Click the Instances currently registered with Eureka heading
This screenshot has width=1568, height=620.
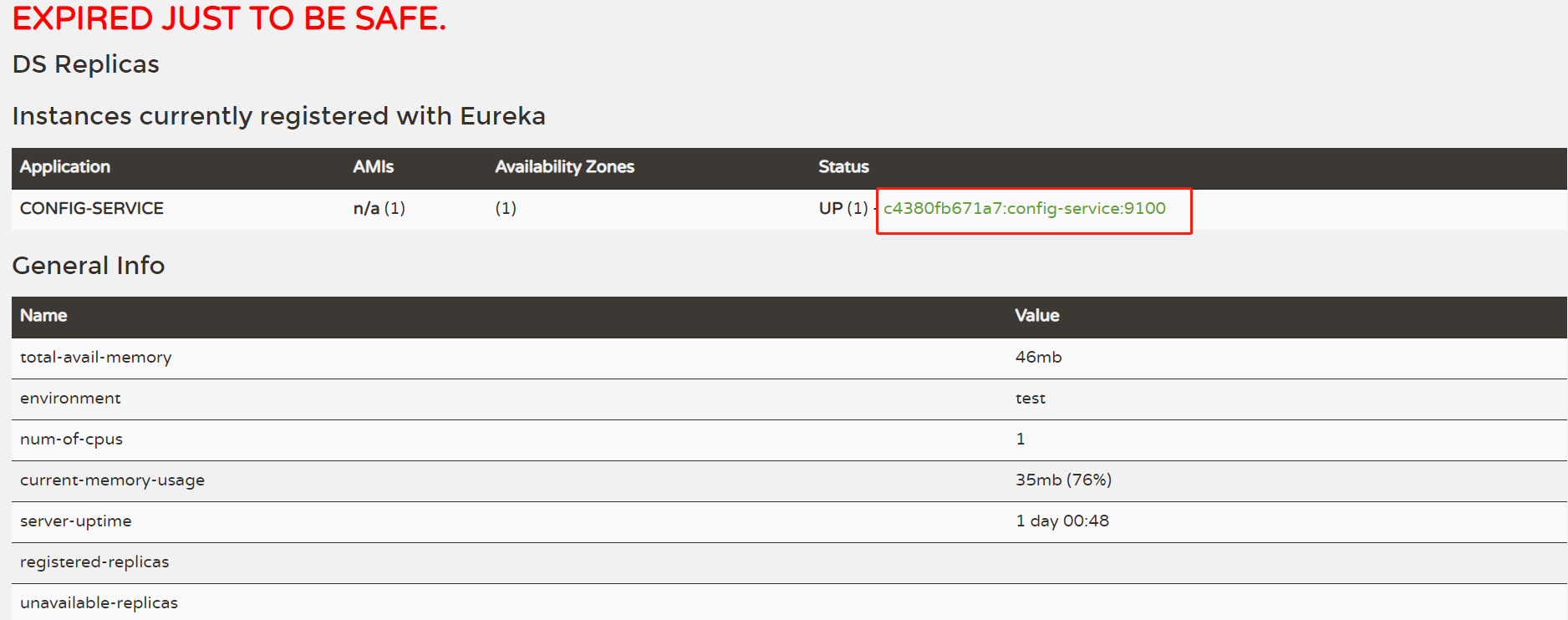[x=278, y=116]
